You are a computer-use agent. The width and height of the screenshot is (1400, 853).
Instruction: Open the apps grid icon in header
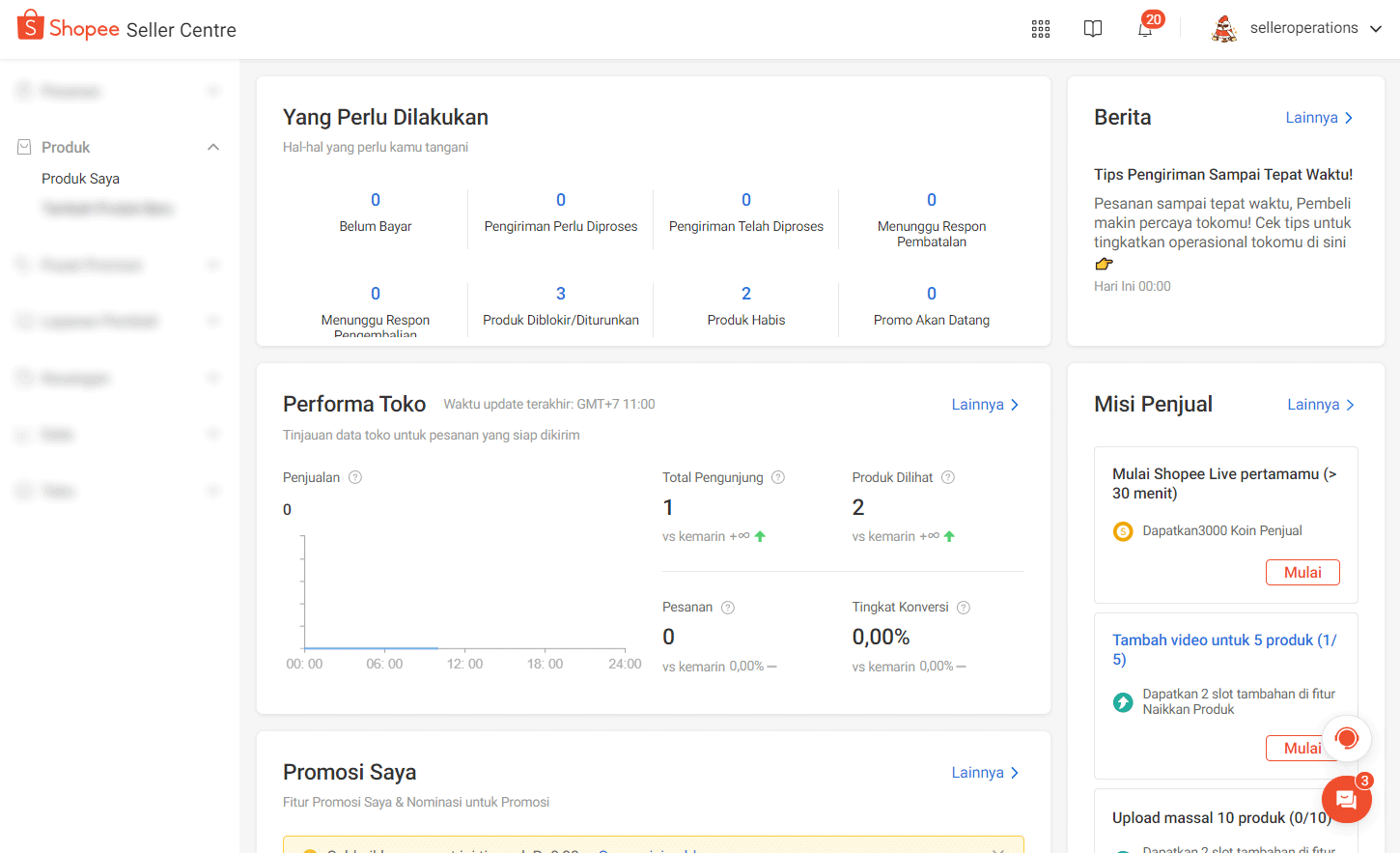tap(1040, 29)
